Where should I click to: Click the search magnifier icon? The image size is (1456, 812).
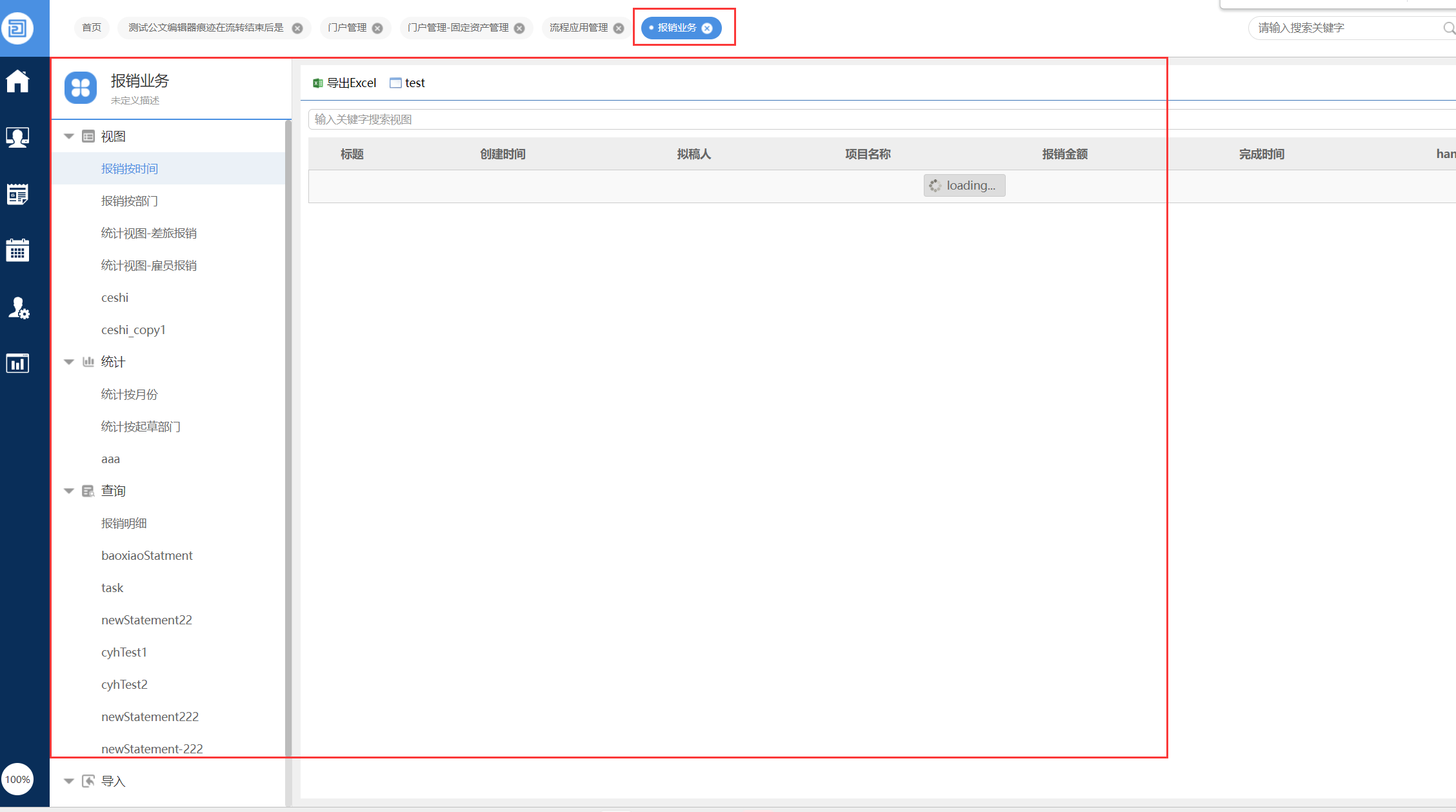1448,28
